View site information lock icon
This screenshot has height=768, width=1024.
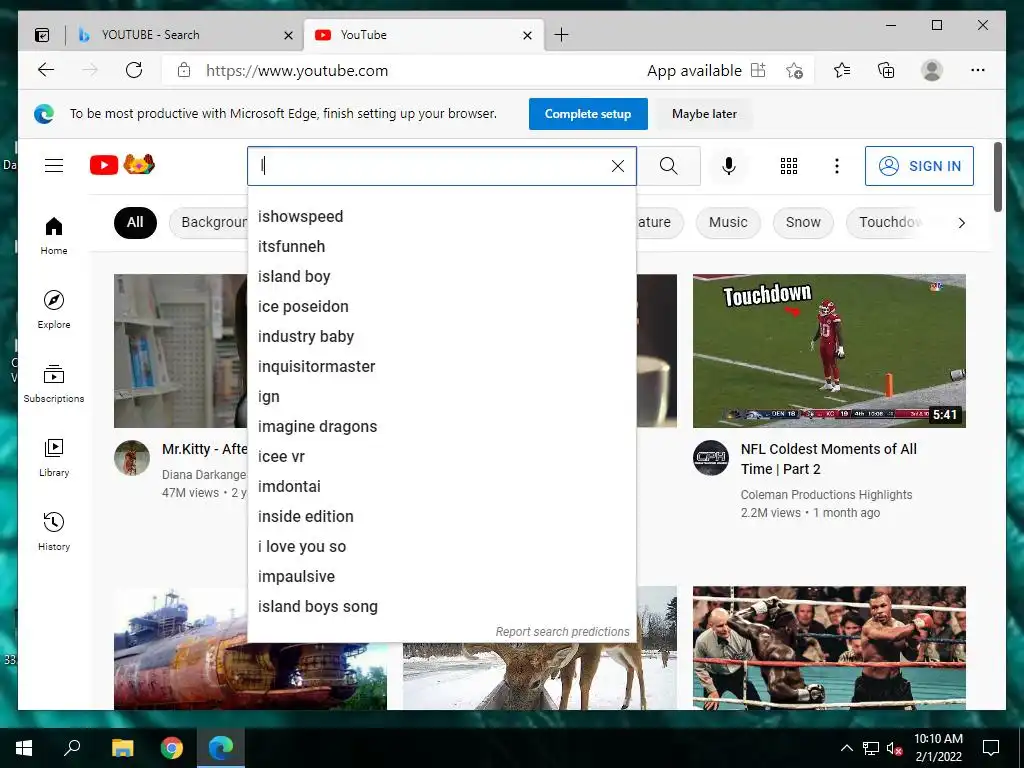tap(184, 70)
